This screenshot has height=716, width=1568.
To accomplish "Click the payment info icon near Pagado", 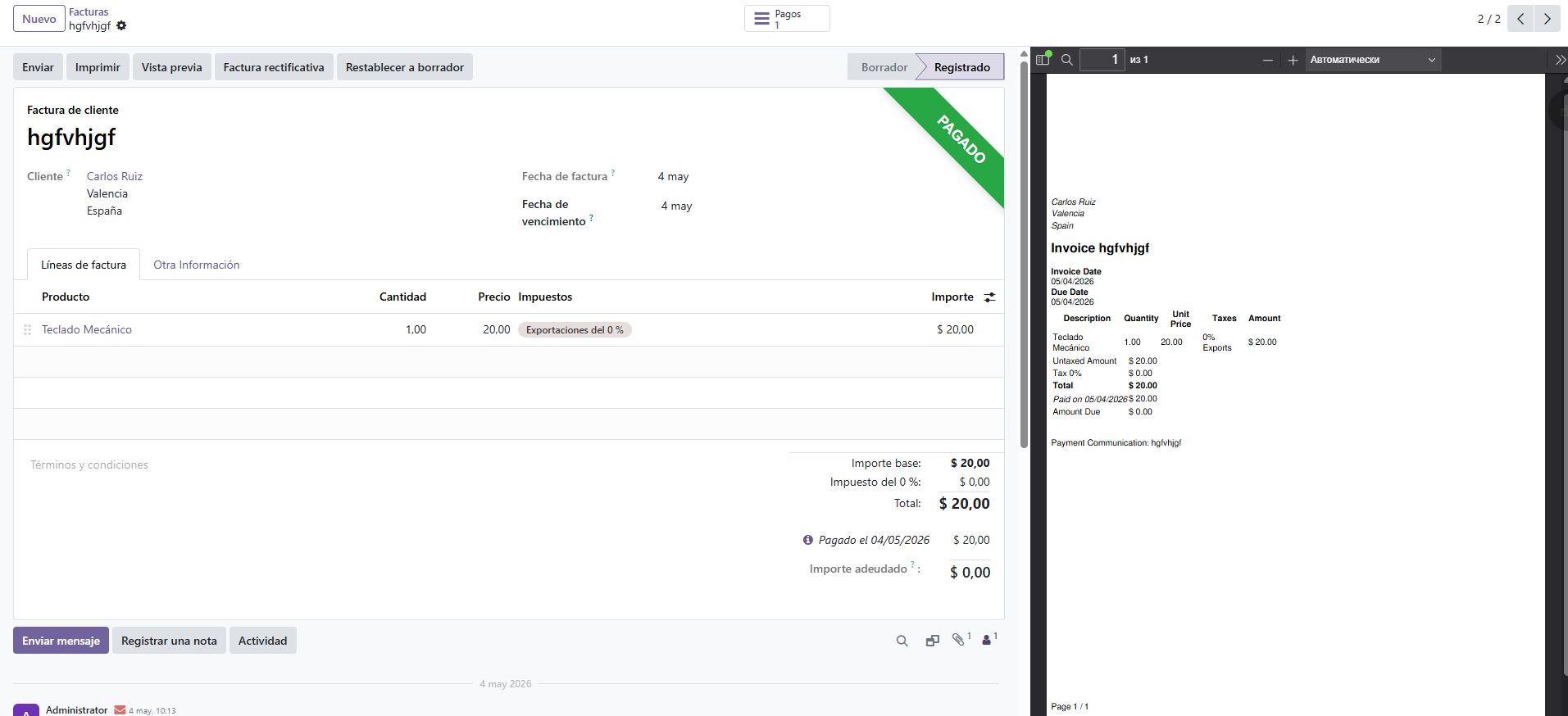I will click(808, 540).
